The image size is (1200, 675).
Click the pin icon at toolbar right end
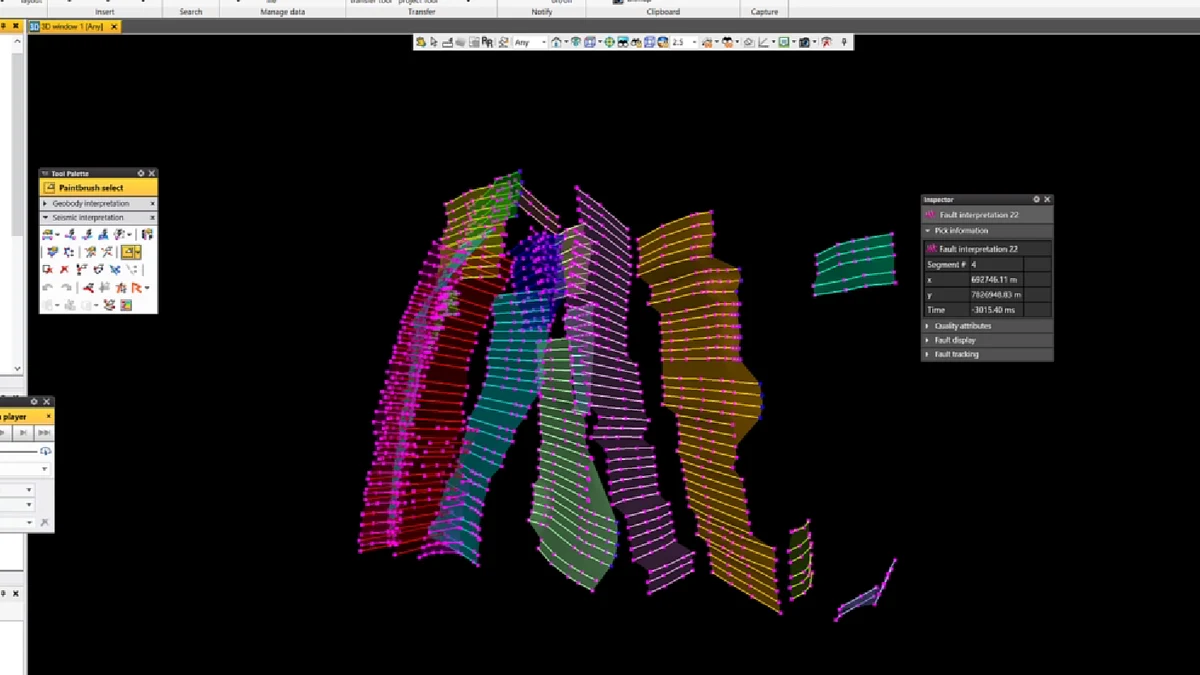click(845, 42)
